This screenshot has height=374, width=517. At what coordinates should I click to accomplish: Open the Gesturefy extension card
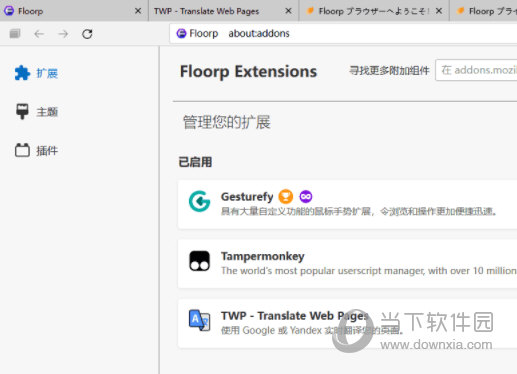point(348,204)
